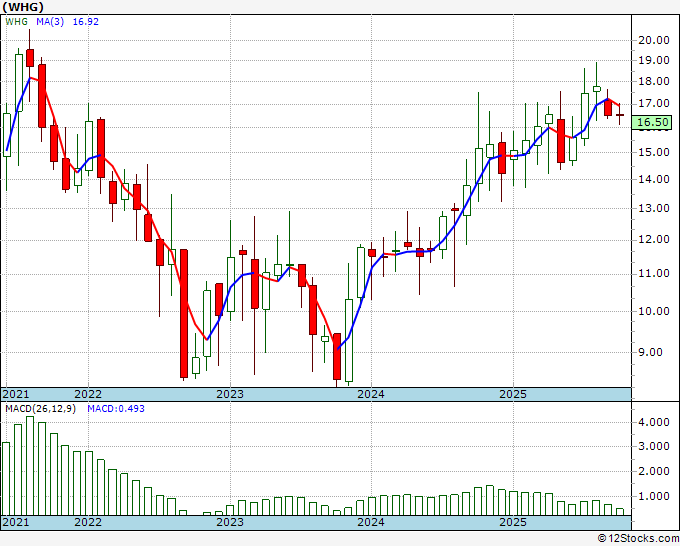The width and height of the screenshot is (680, 546).
Task: Click the 19.00 price axis label
Action: click(x=654, y=60)
